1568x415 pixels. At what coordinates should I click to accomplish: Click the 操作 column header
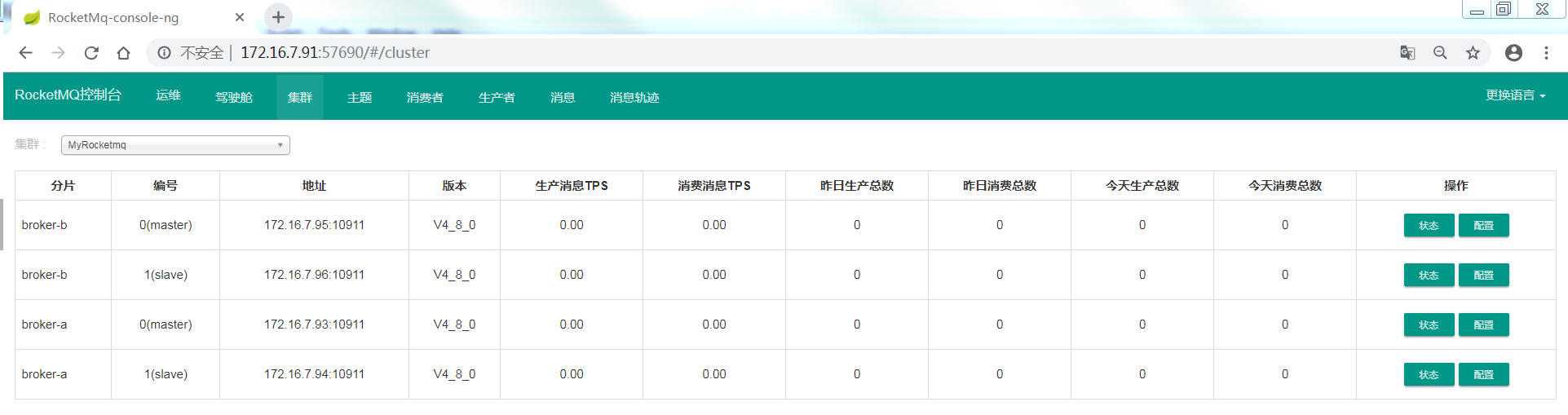[x=1456, y=186]
